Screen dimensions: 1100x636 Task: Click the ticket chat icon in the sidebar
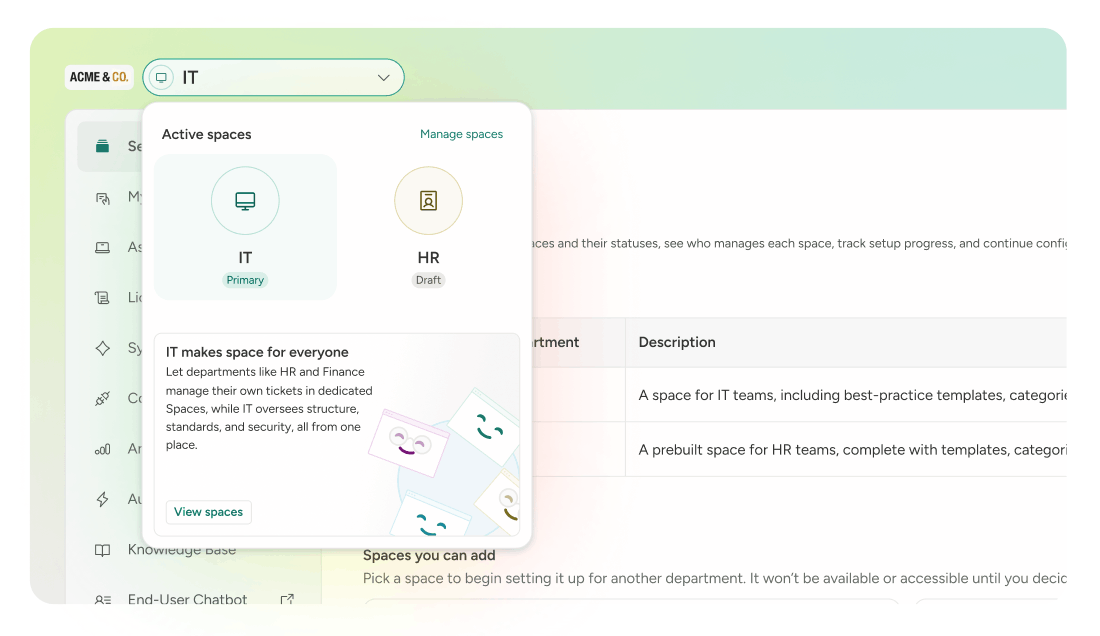click(x=102, y=198)
